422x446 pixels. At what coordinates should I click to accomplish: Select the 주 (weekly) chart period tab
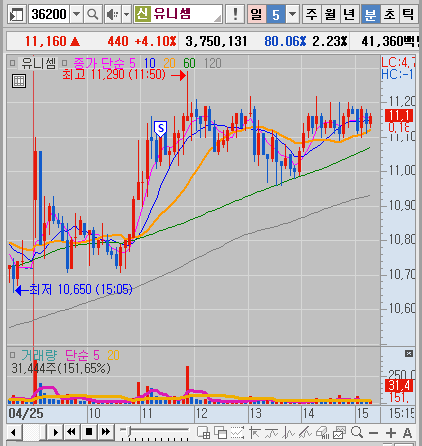311,14
